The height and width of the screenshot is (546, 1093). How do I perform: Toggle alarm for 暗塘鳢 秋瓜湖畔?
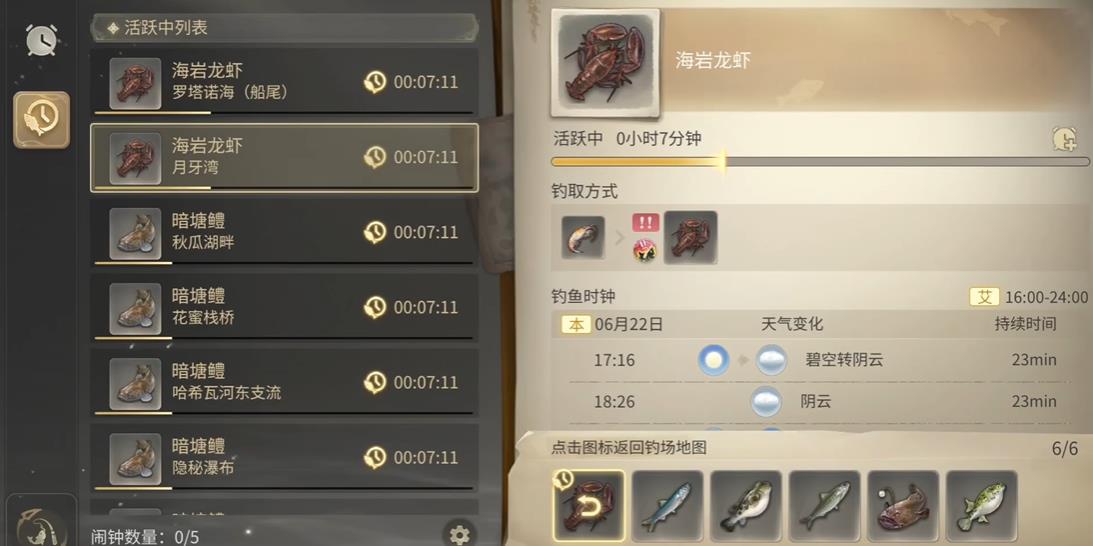(x=375, y=232)
